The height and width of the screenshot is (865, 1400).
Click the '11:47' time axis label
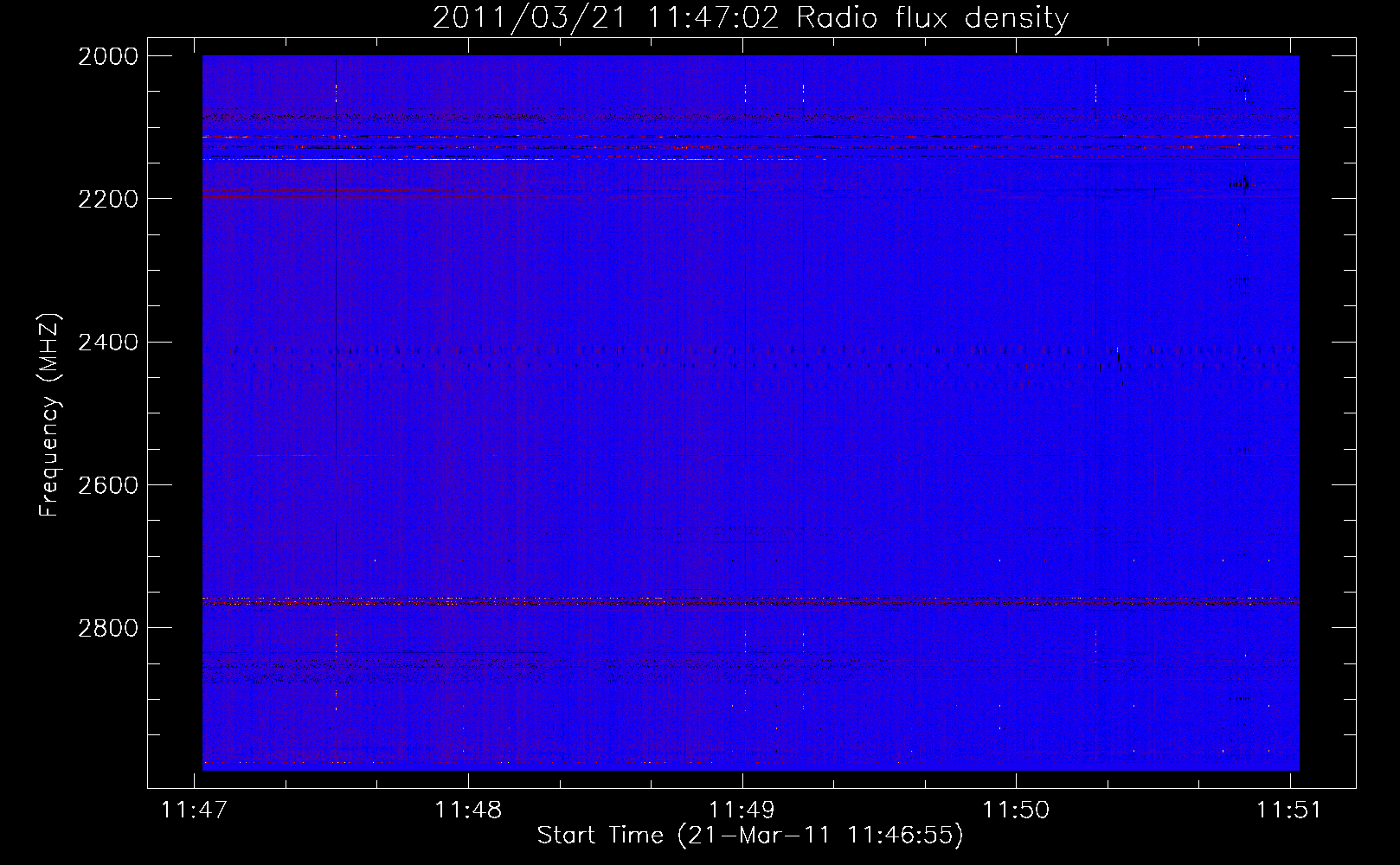point(195,810)
